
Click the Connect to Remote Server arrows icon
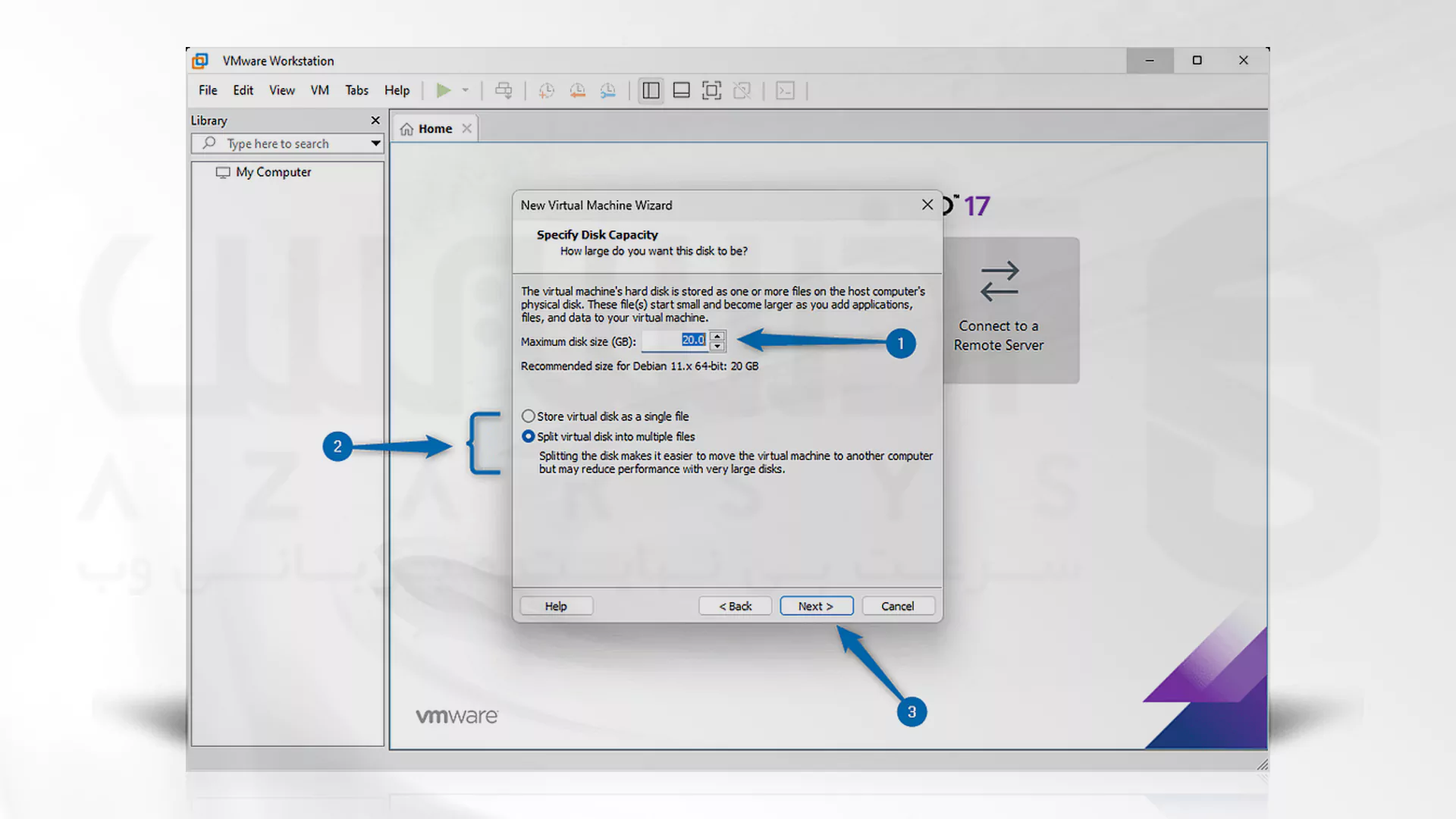(x=999, y=281)
